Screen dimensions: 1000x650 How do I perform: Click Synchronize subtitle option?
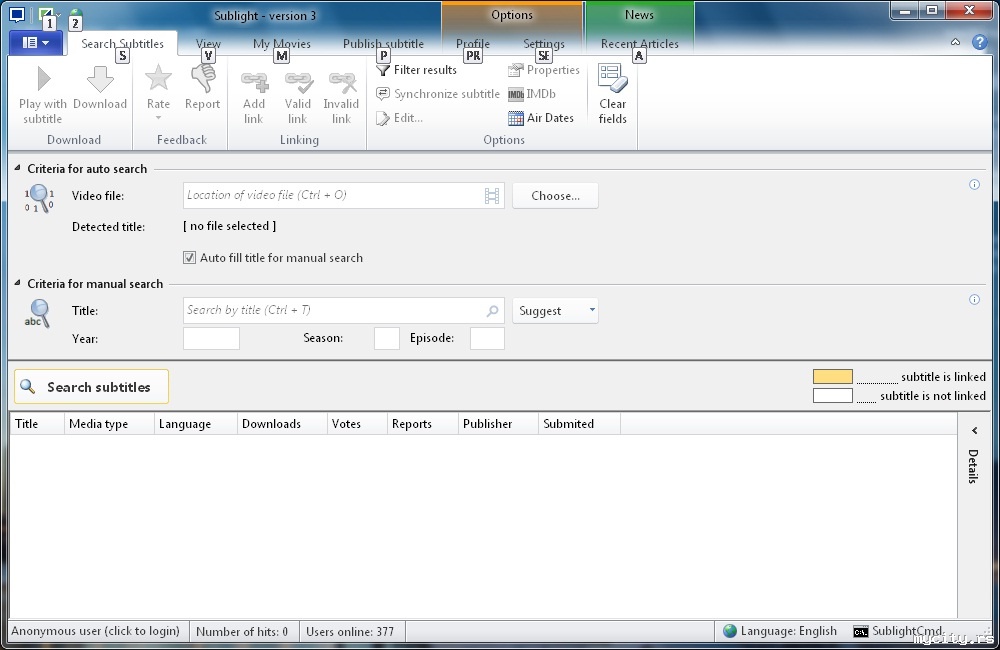pos(438,94)
